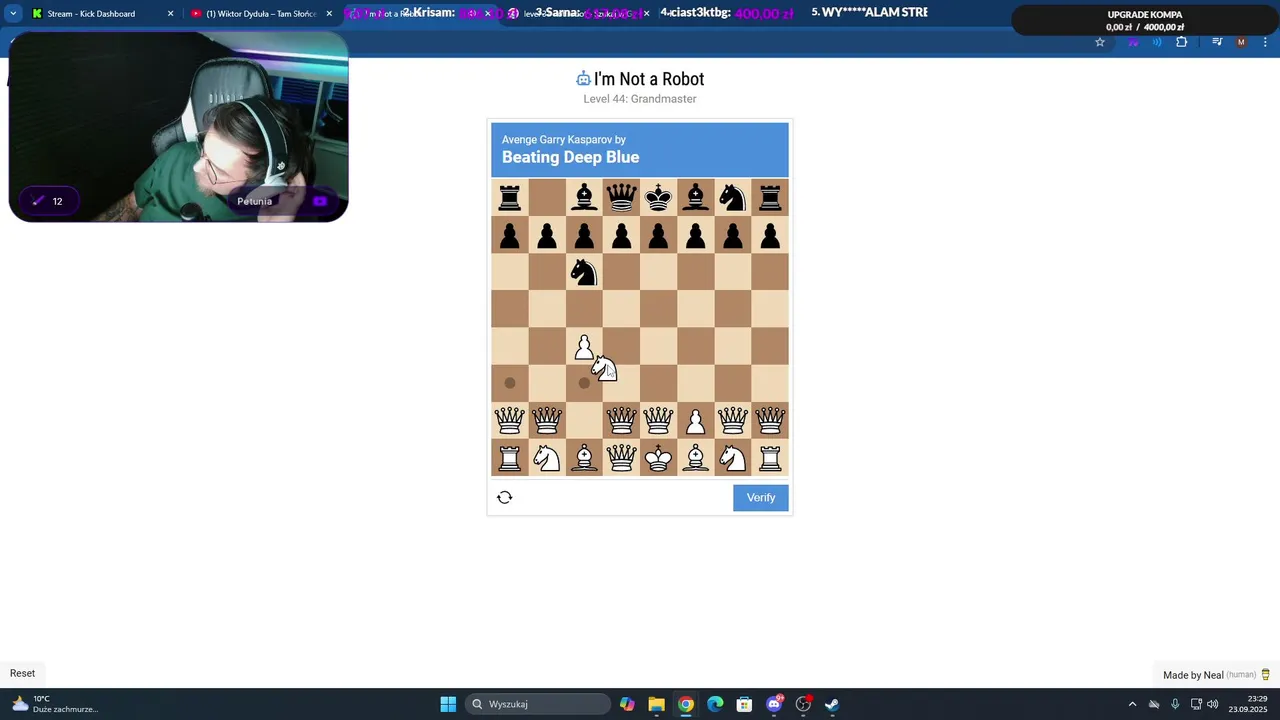Viewport: 1280px width, 720px height.
Task: Open Copilot from the taskbar
Action: [x=627, y=704]
